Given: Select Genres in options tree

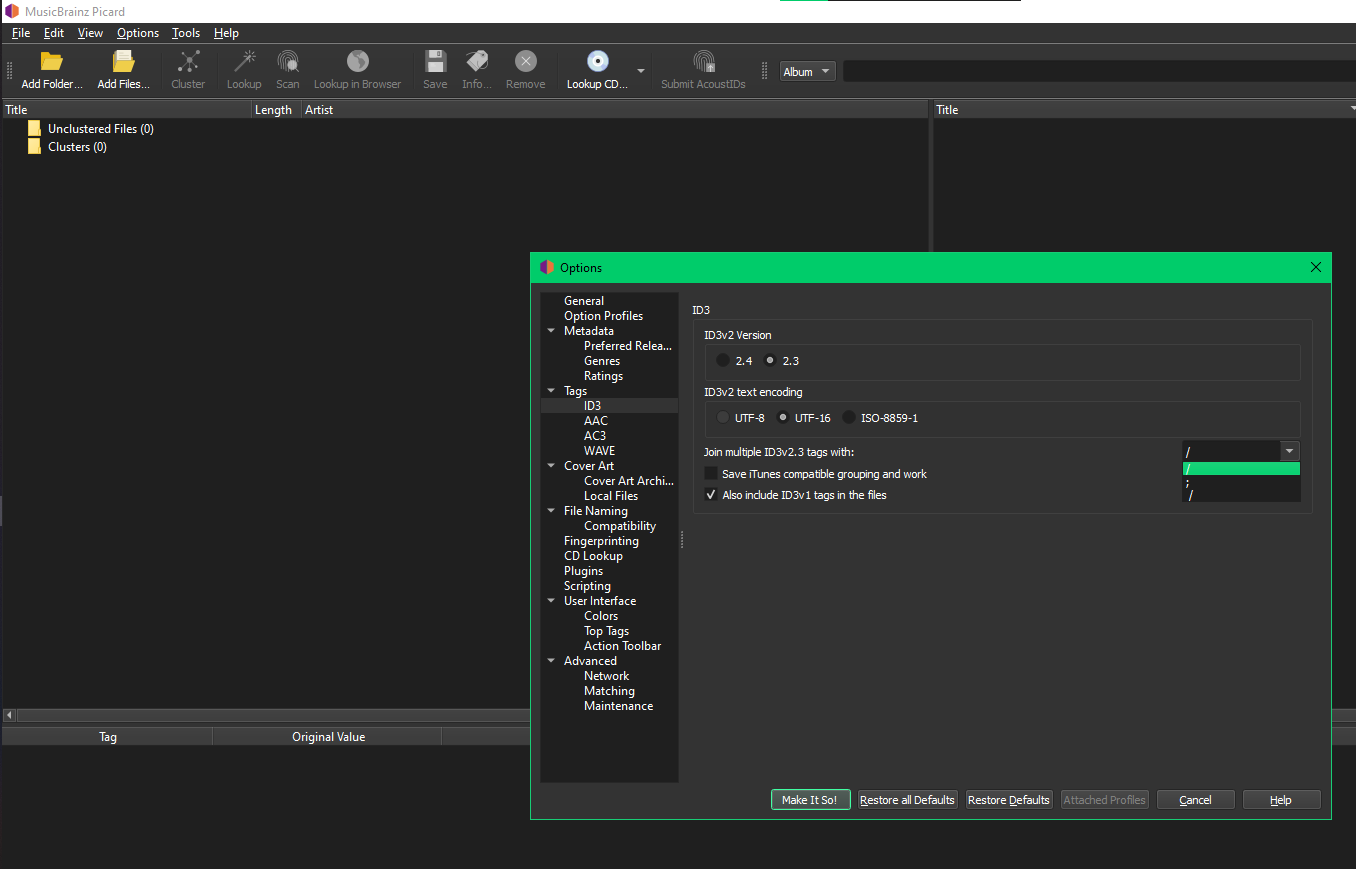Looking at the screenshot, I should click(602, 361).
